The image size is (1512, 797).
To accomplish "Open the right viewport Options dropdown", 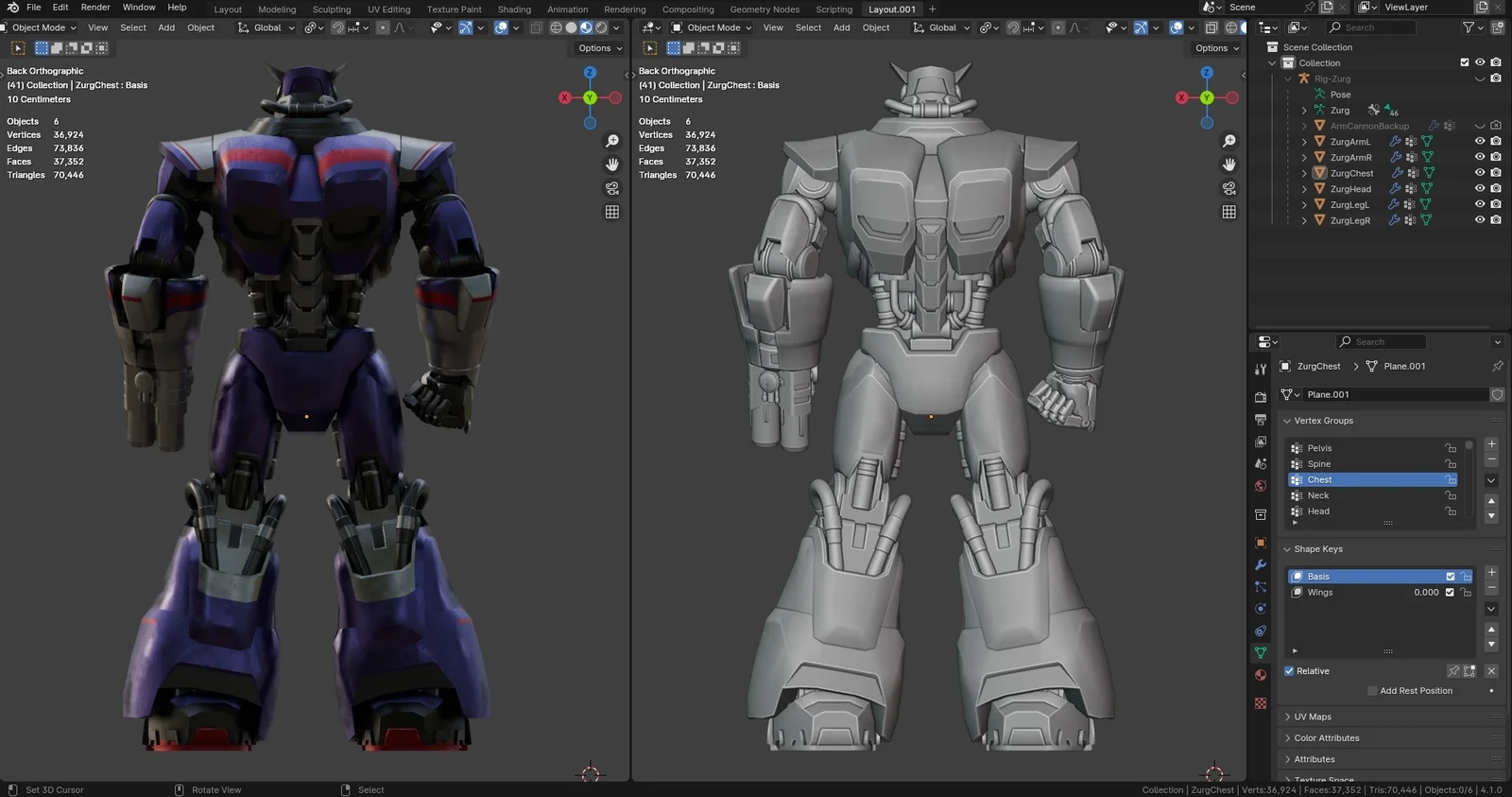I will (1217, 48).
